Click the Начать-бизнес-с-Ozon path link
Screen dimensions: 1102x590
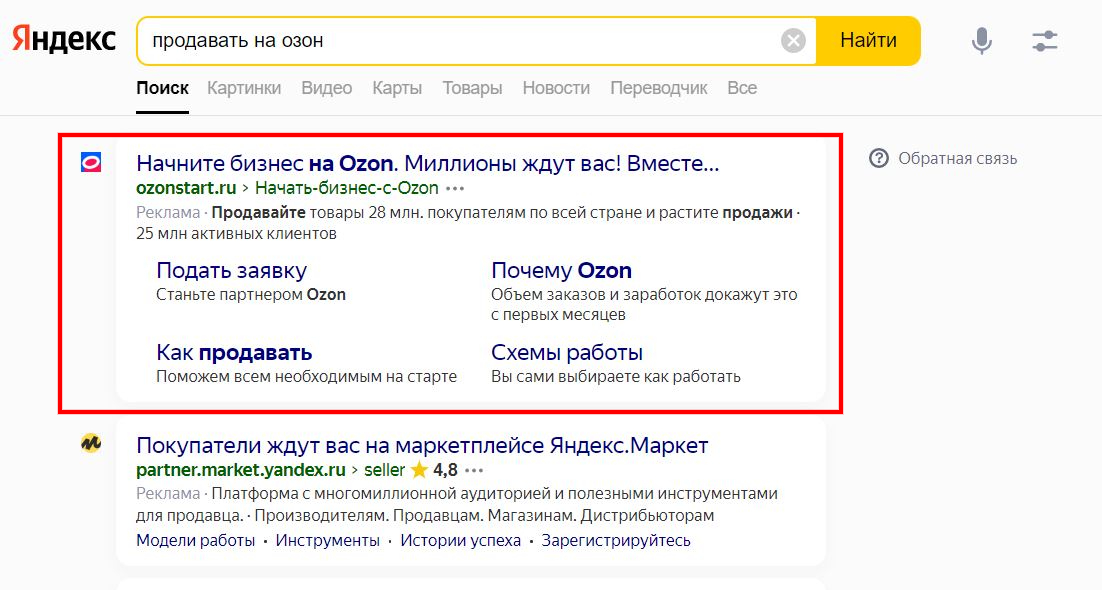[x=346, y=188]
